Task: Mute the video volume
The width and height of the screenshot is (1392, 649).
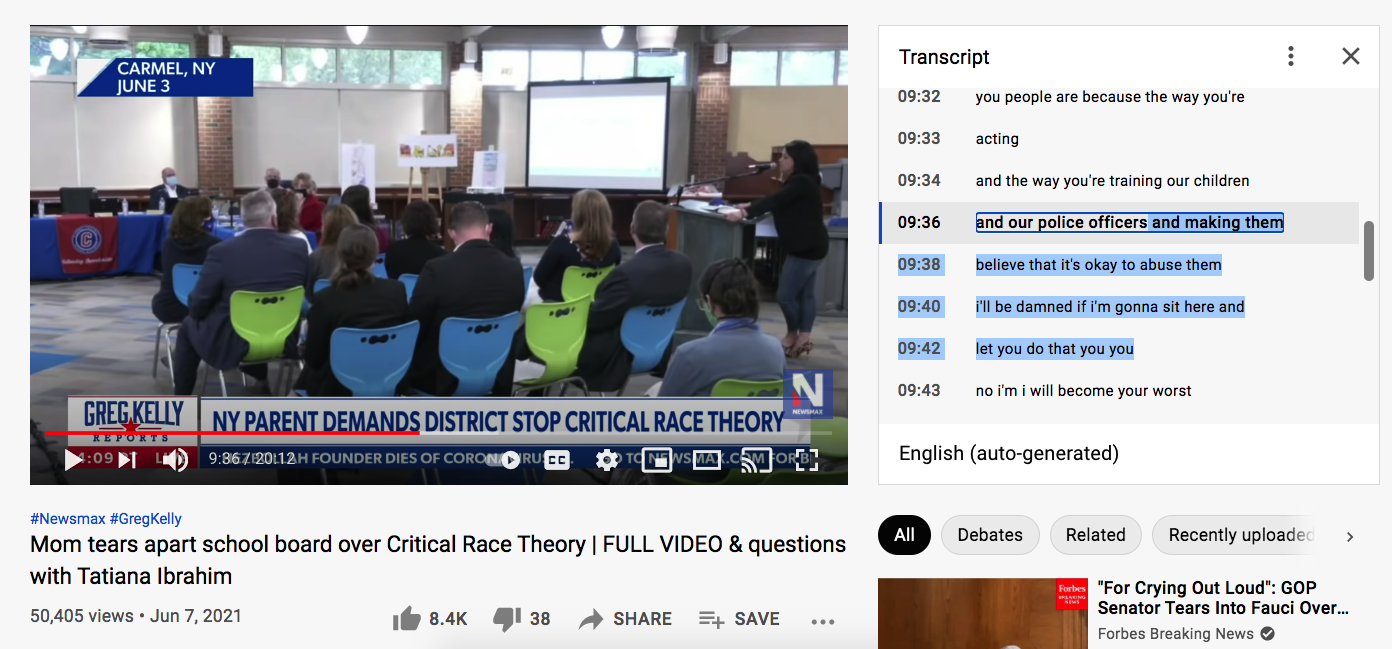Action: tap(175, 460)
